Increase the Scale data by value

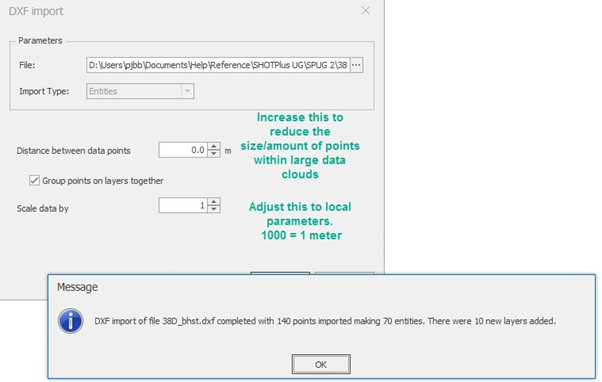pos(214,202)
